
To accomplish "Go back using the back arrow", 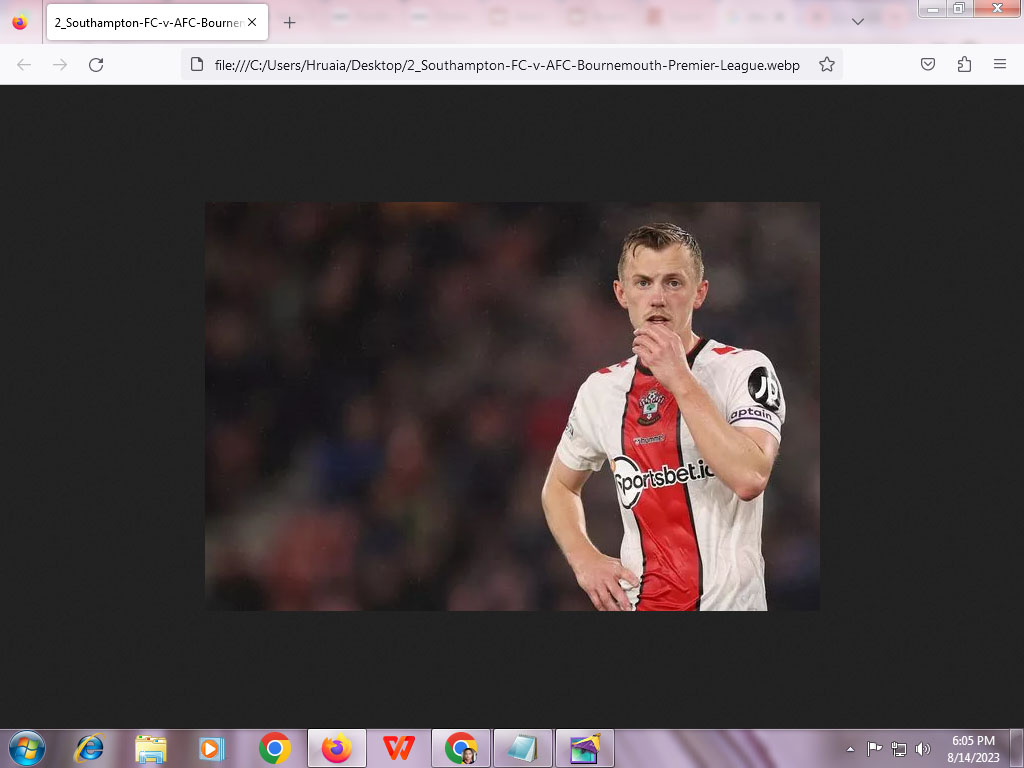I will 24,65.
